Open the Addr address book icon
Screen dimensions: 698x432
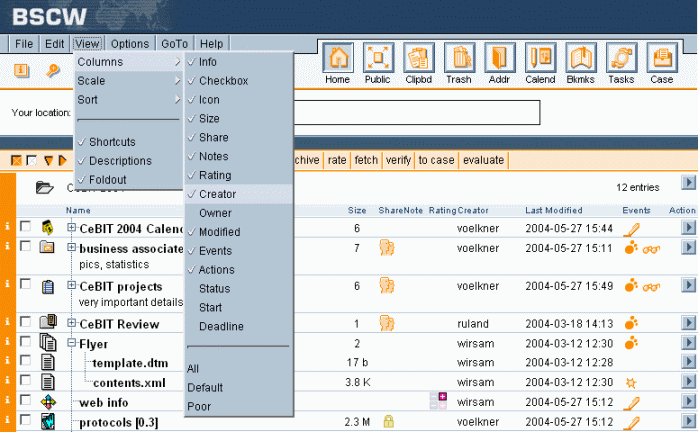tap(499, 64)
